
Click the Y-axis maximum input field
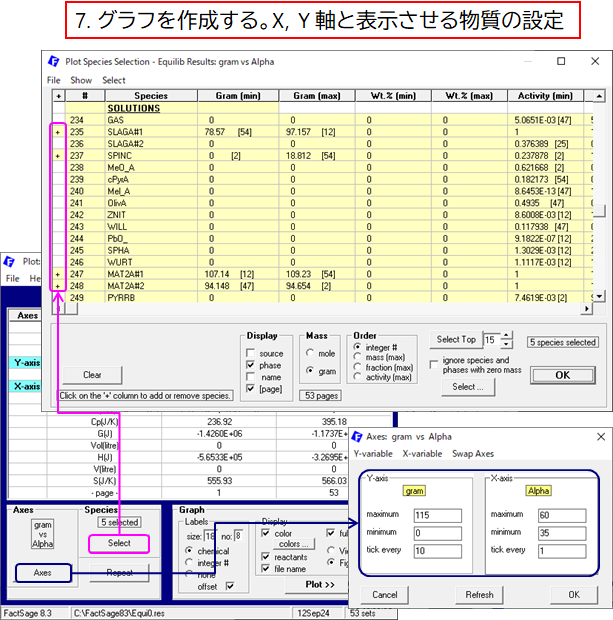click(x=438, y=514)
